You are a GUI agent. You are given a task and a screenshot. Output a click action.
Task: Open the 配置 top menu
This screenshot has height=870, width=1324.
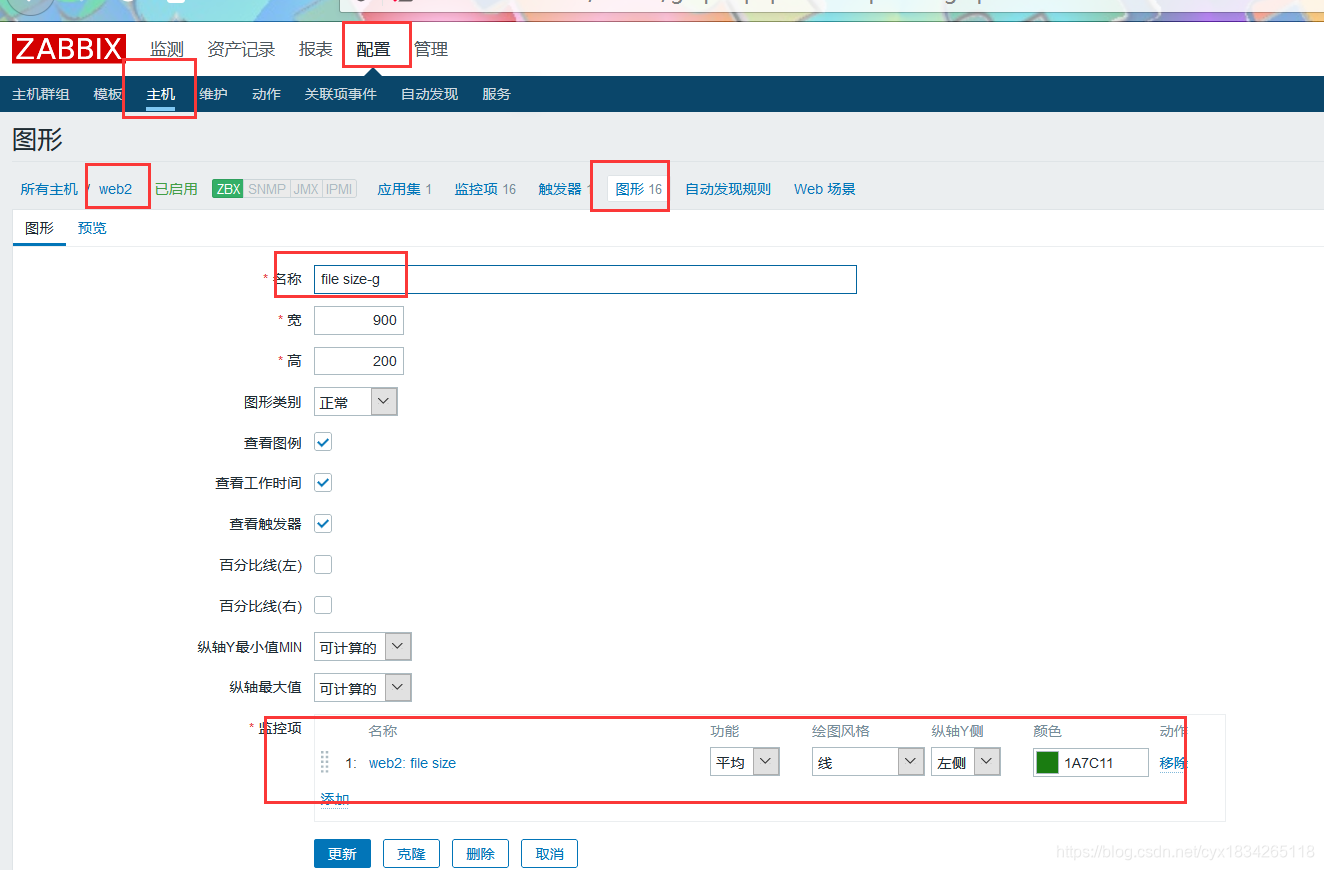[373, 49]
